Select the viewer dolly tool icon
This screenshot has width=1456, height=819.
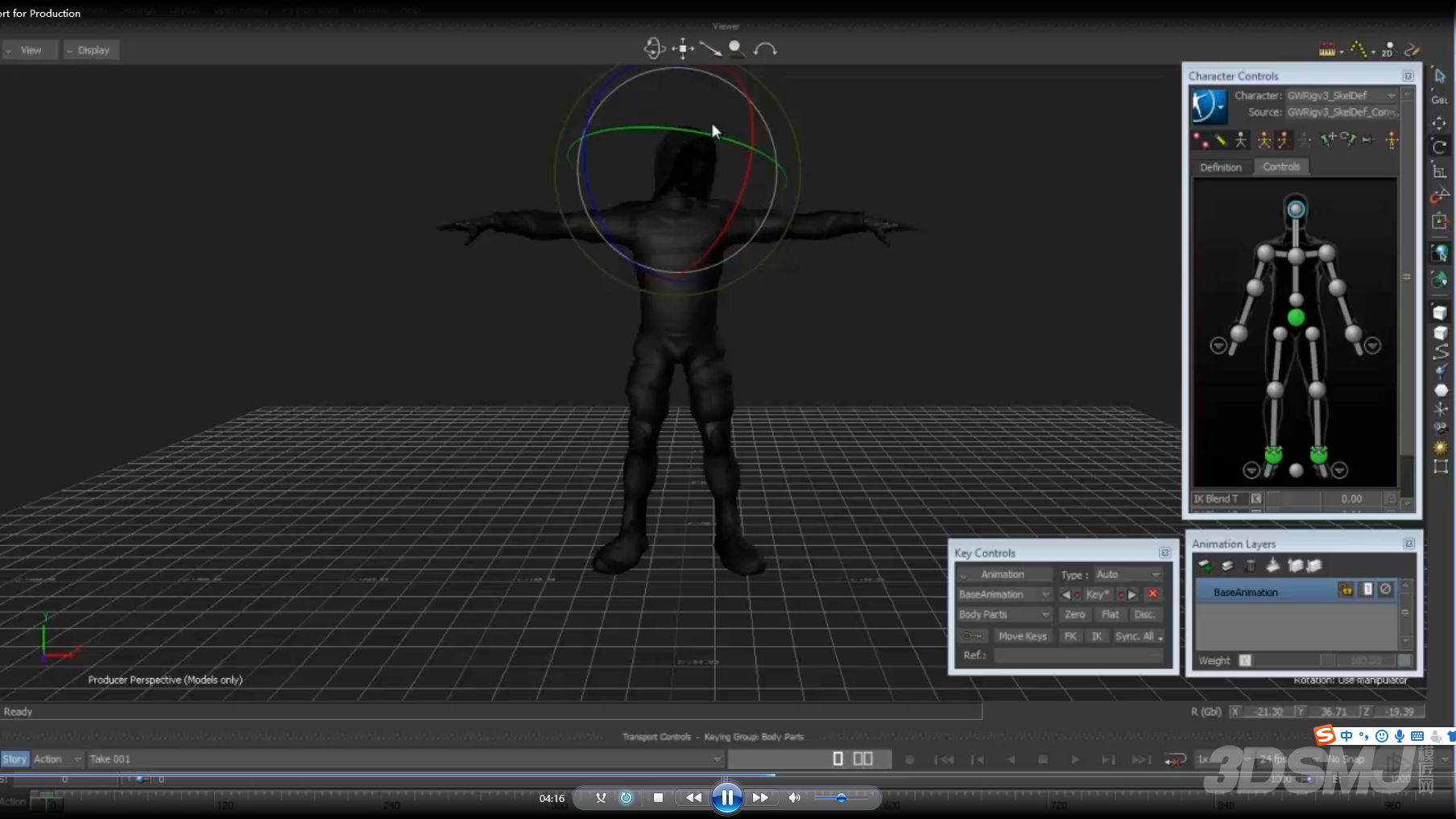point(709,49)
